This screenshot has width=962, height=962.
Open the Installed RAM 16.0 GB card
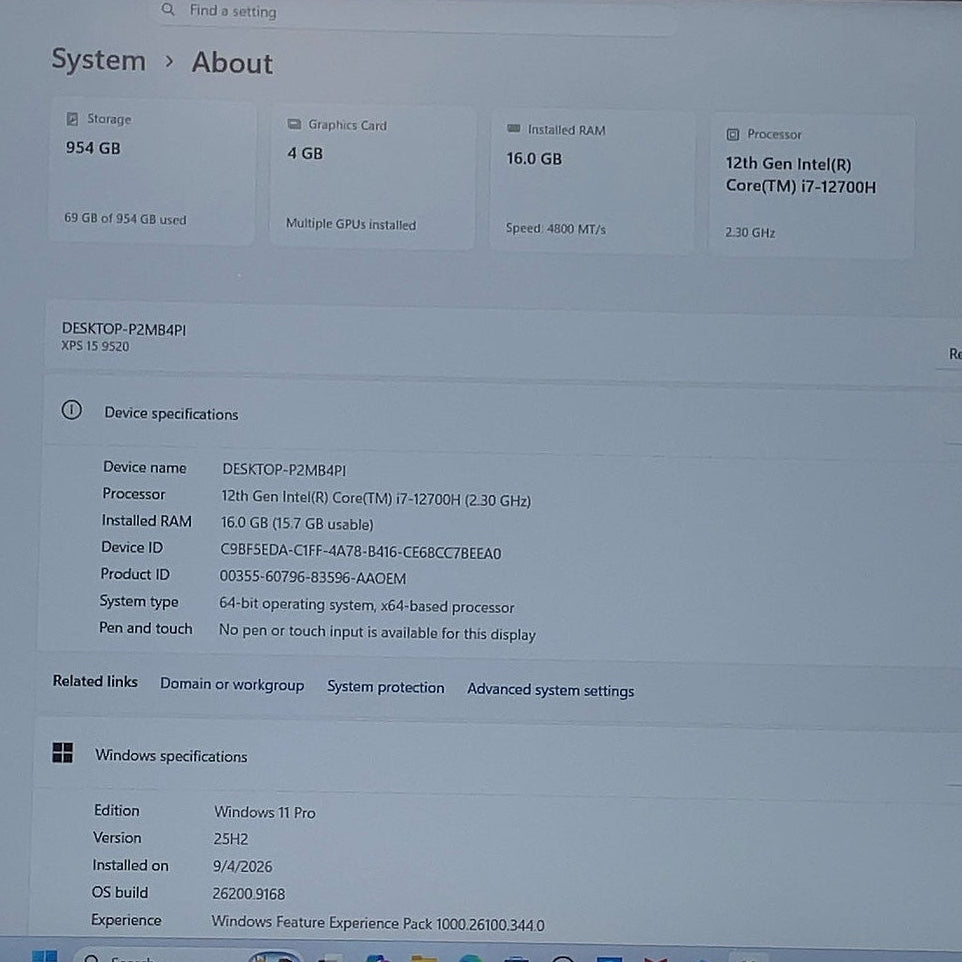[592, 181]
